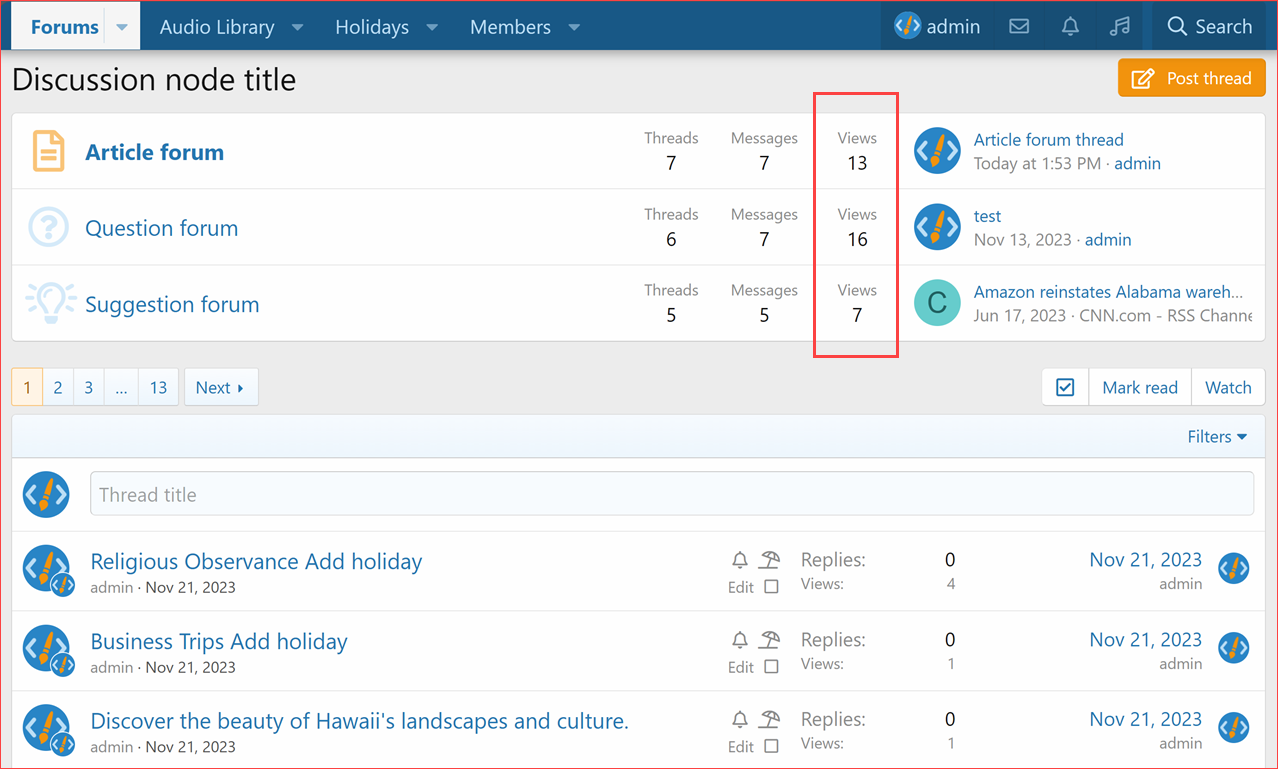Open the Suggestion forum lightbulb icon
The image size is (1278, 769).
[49, 302]
